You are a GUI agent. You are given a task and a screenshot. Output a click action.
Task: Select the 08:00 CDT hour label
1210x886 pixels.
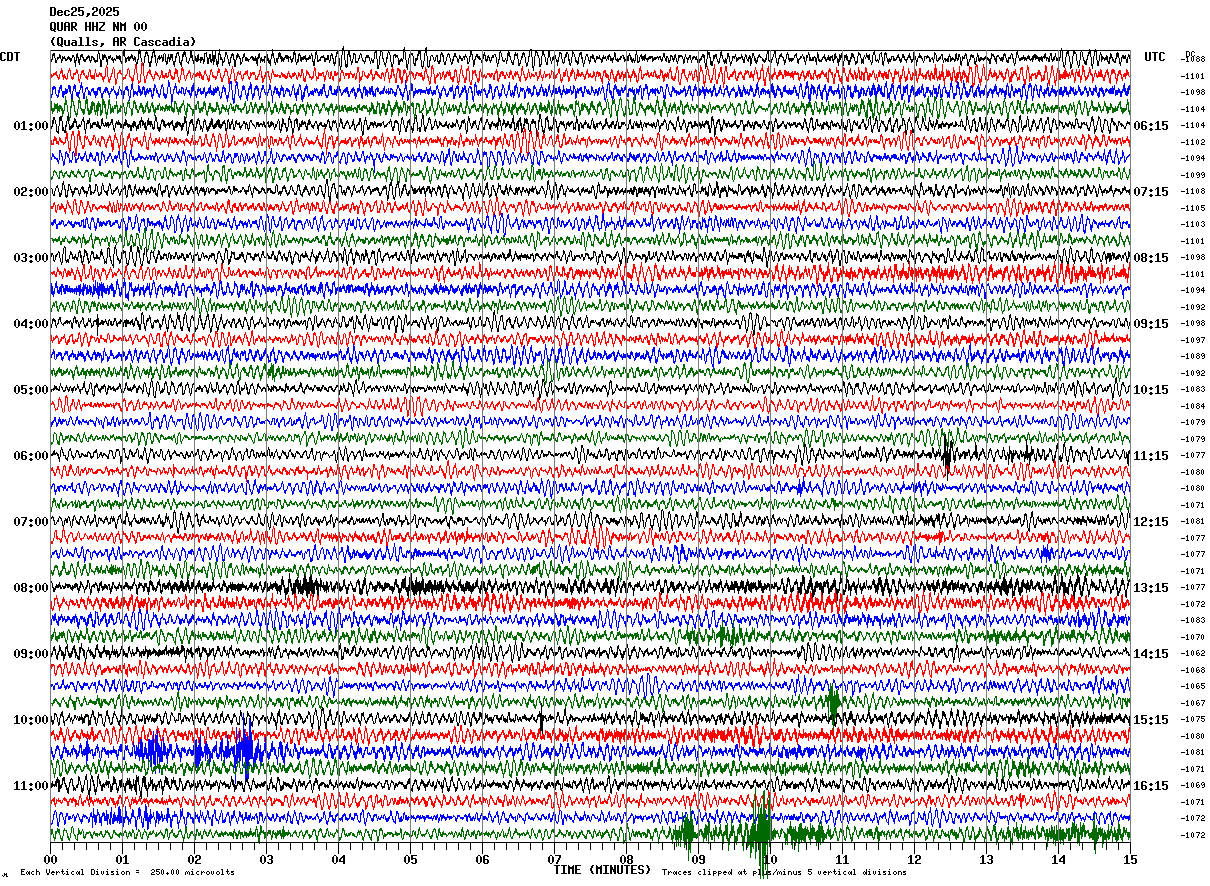(31, 588)
